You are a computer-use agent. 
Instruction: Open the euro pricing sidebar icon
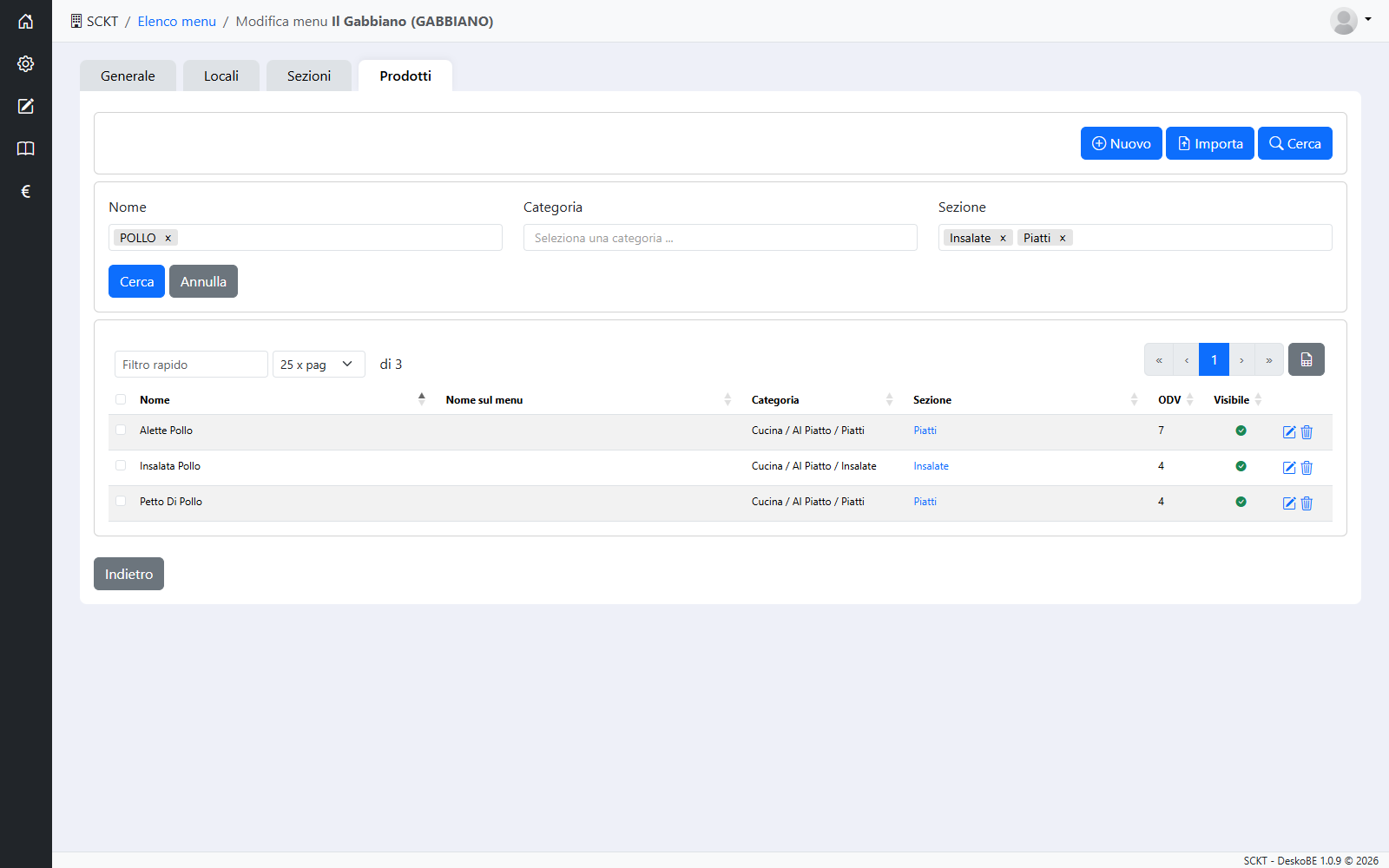(x=26, y=191)
